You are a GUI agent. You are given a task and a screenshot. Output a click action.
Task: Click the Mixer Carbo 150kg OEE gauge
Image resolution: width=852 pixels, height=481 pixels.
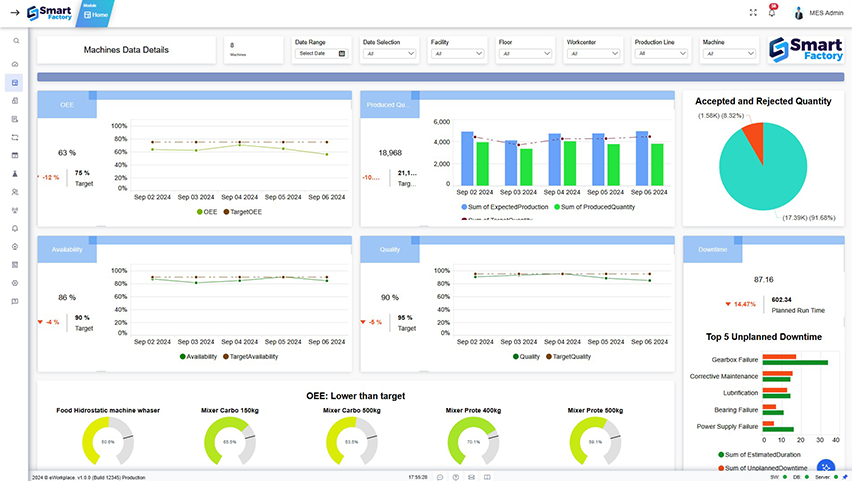click(230, 441)
